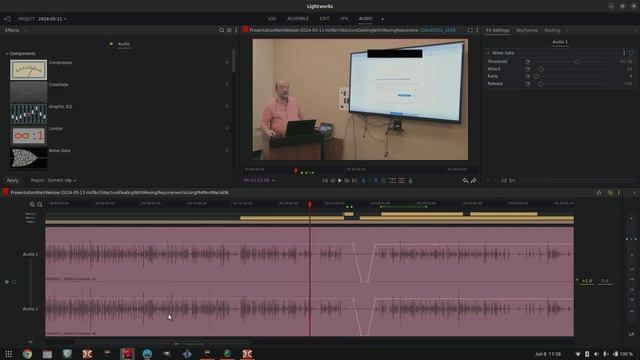Favorite the Graphic EQ effect row toggle

pyautogui.click(x=227, y=106)
